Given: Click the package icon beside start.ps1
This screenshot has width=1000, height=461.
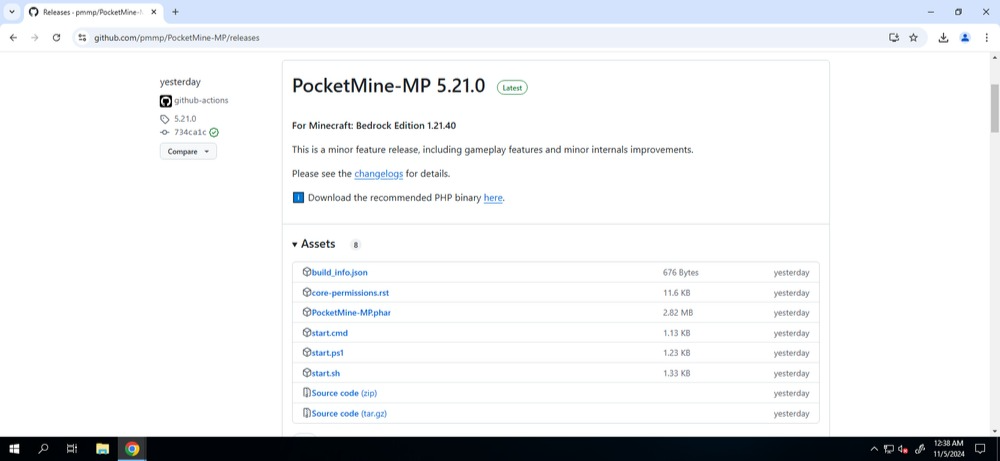Looking at the screenshot, I should tap(307, 353).
